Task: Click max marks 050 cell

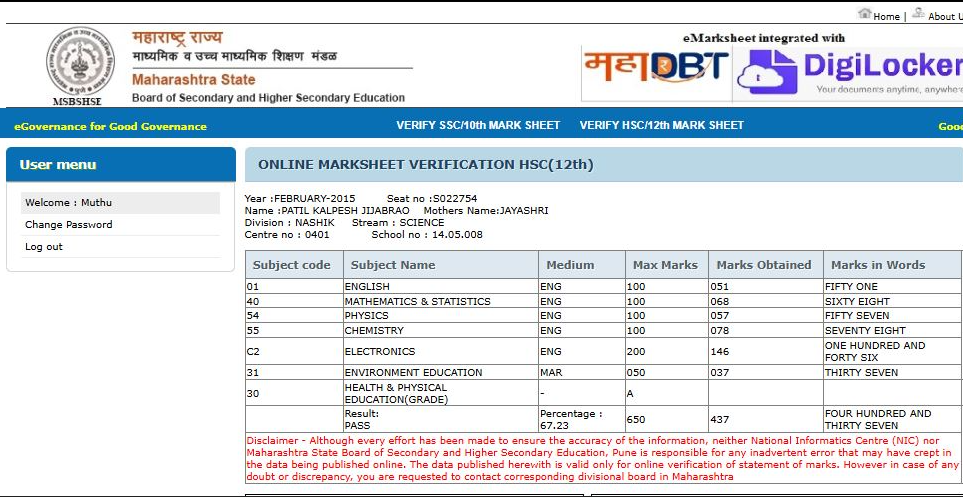Action: [666, 372]
